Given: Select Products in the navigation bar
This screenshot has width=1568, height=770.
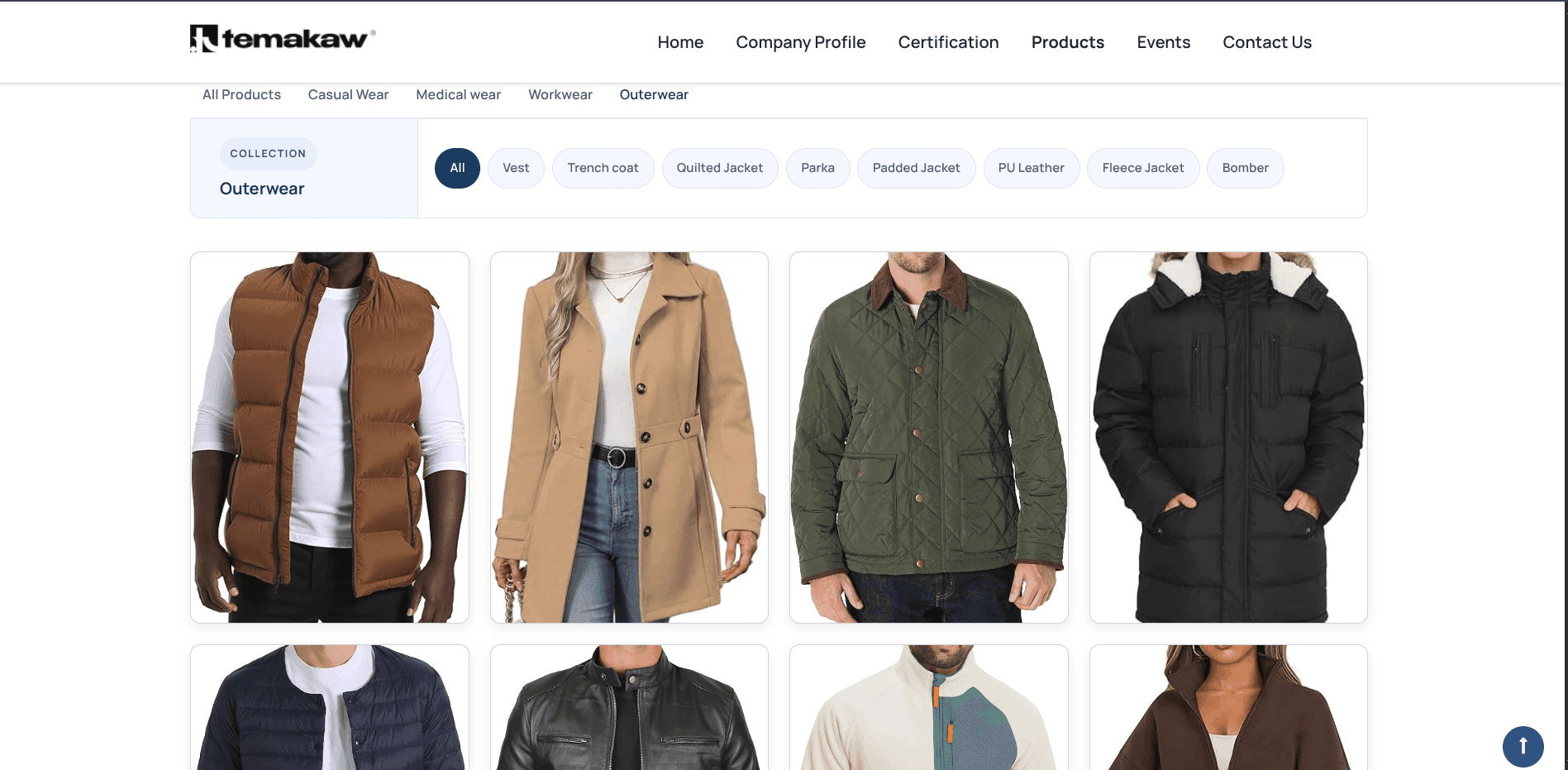Looking at the screenshot, I should pos(1067,42).
